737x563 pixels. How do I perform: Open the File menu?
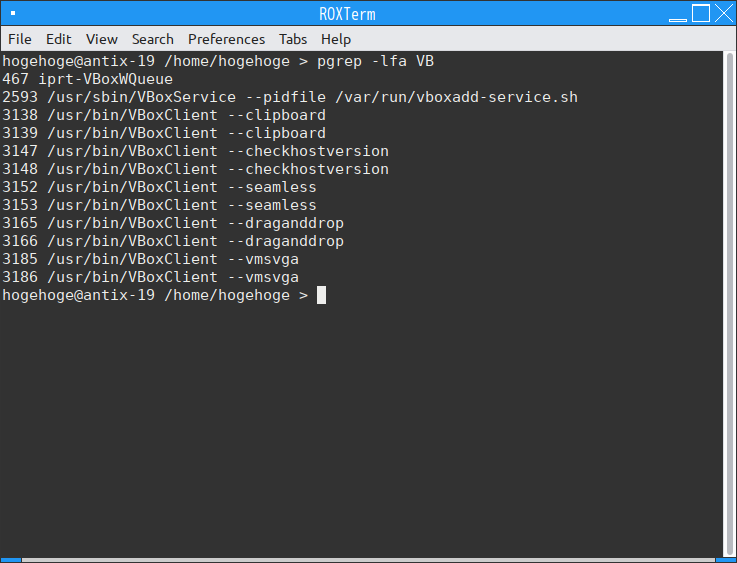pyautogui.click(x=20, y=39)
